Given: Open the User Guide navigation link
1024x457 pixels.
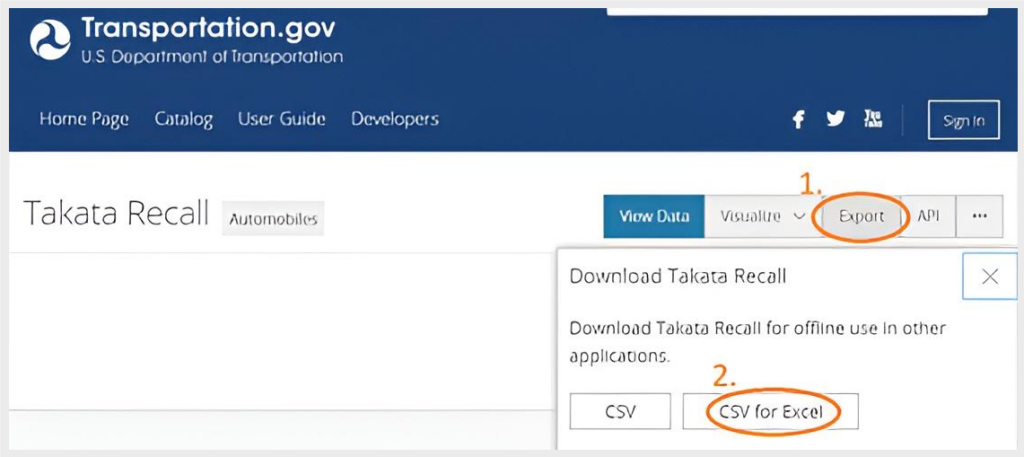Looking at the screenshot, I should click(x=281, y=119).
